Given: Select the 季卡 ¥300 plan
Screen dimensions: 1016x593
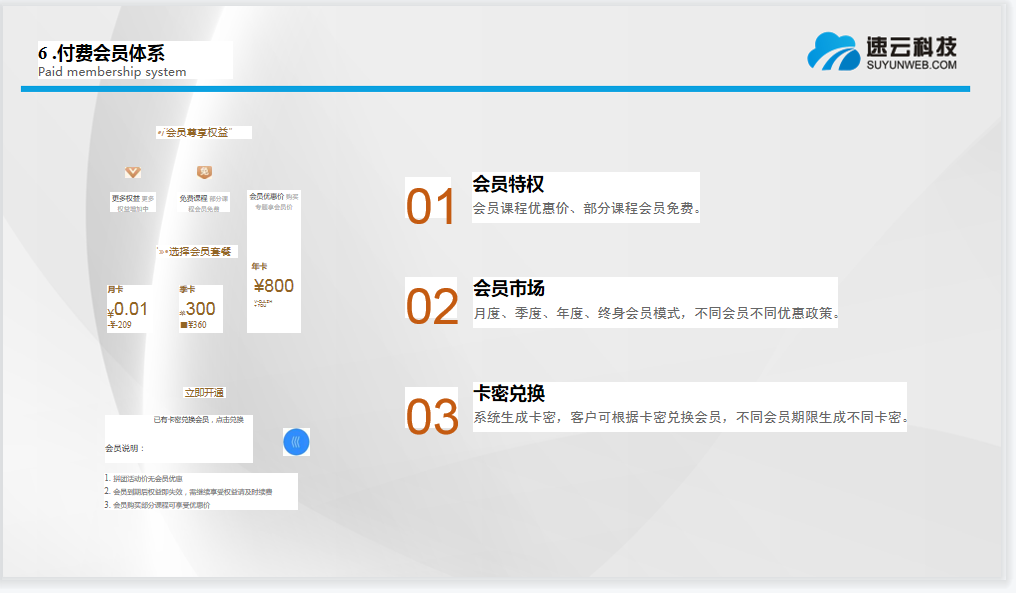Looking at the screenshot, I should click(x=199, y=308).
